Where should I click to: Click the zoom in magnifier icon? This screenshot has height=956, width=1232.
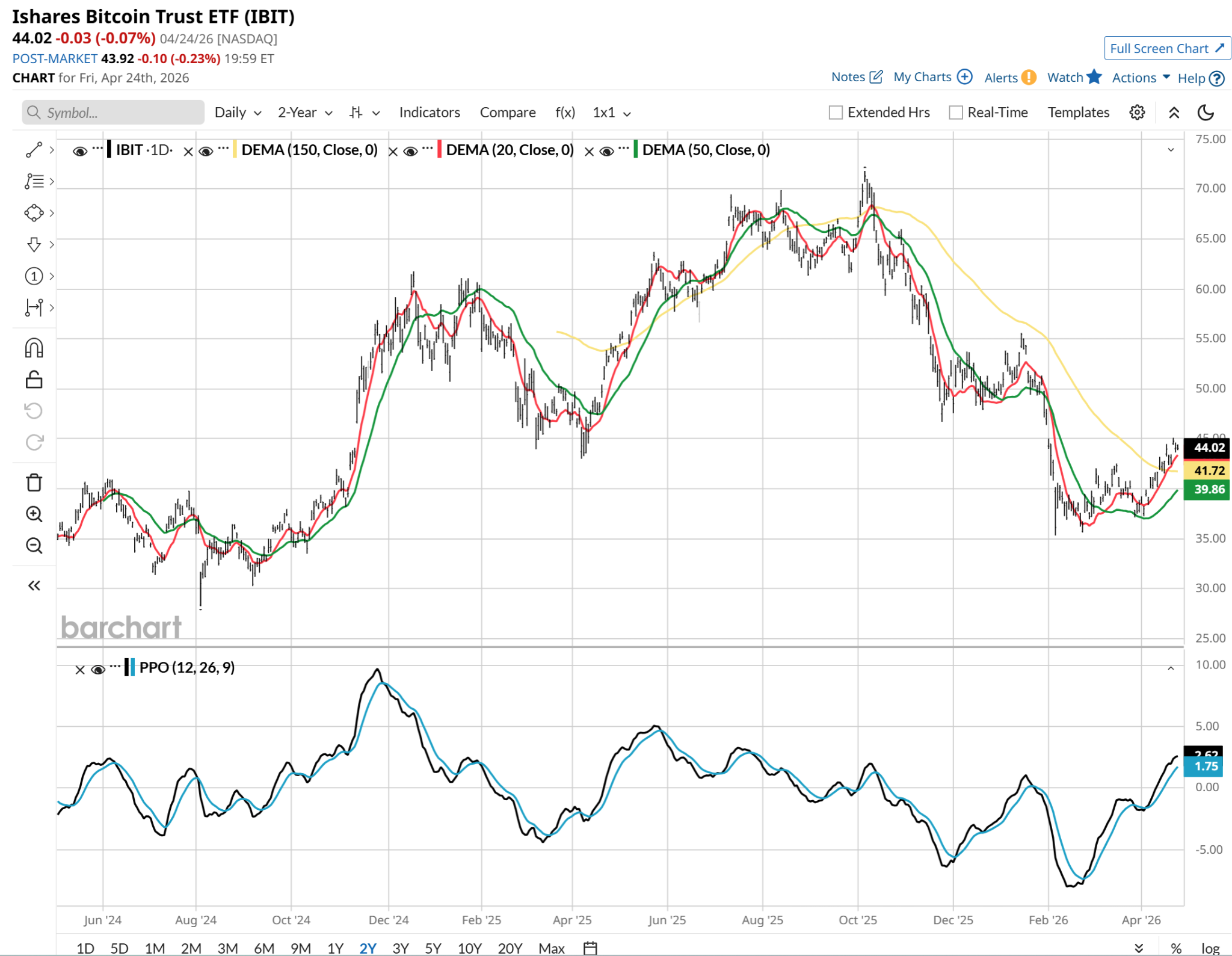[x=34, y=514]
